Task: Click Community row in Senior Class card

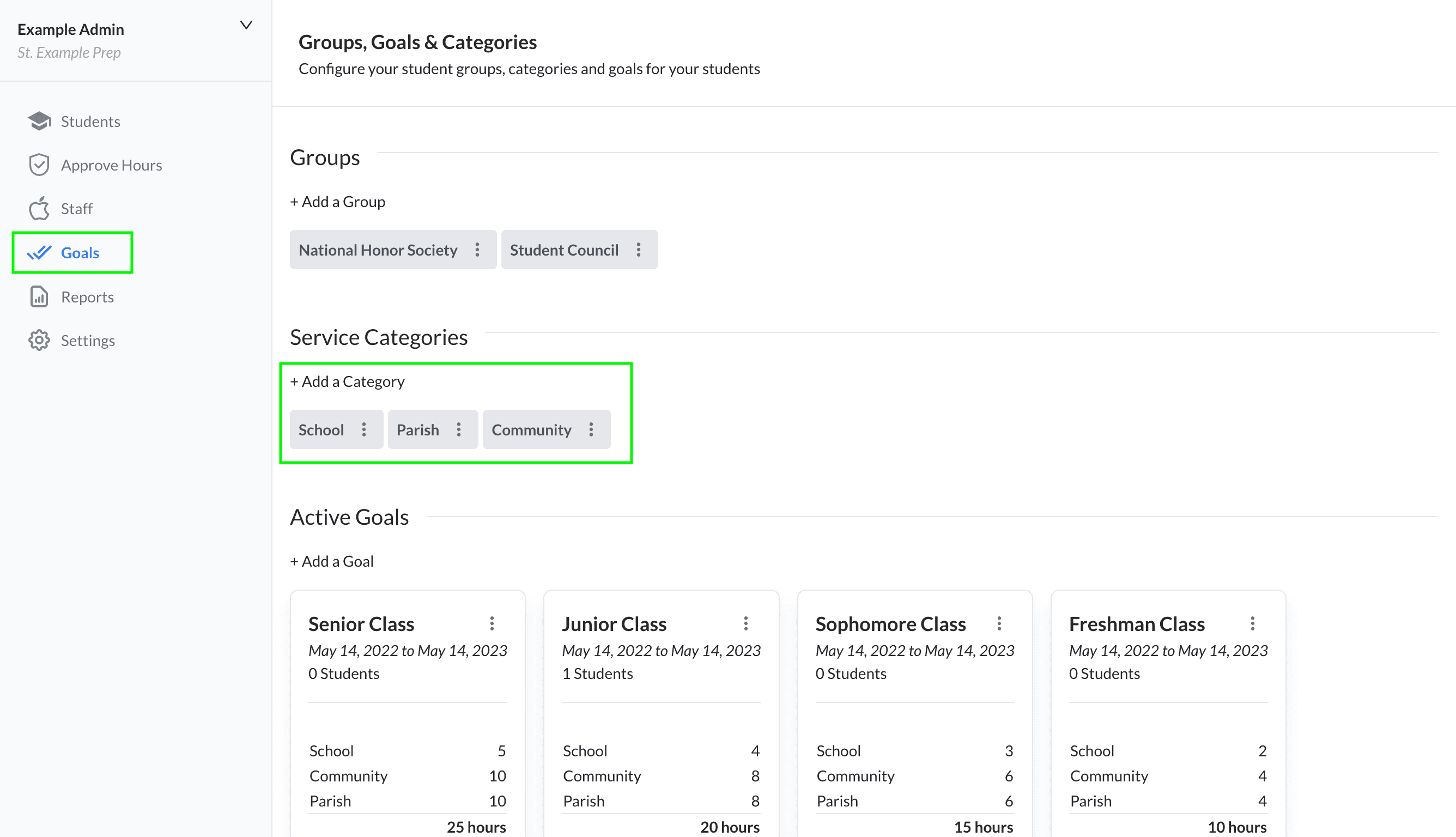Action: click(408, 776)
